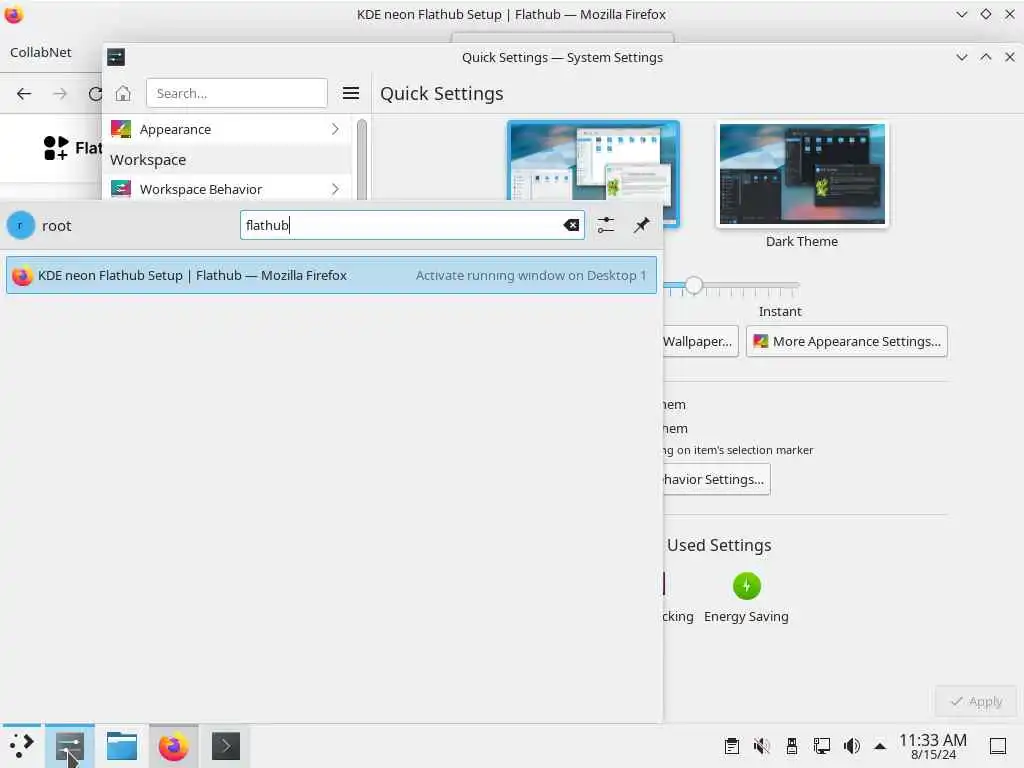Activate the Firefox taskbar icon
Screen dimensions: 1024x768
[173, 746]
